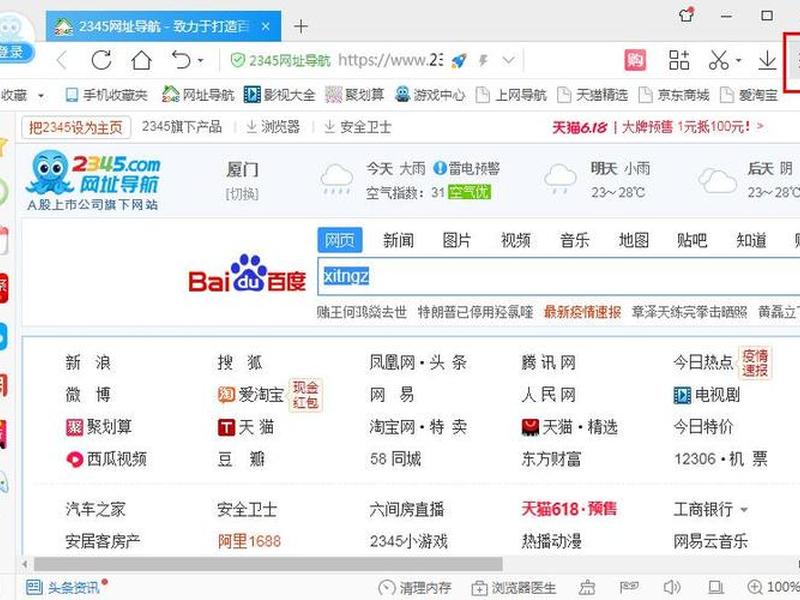Viewport: 800px width, 600px height.
Task: Reload the page with refresh icon
Action: 101,60
